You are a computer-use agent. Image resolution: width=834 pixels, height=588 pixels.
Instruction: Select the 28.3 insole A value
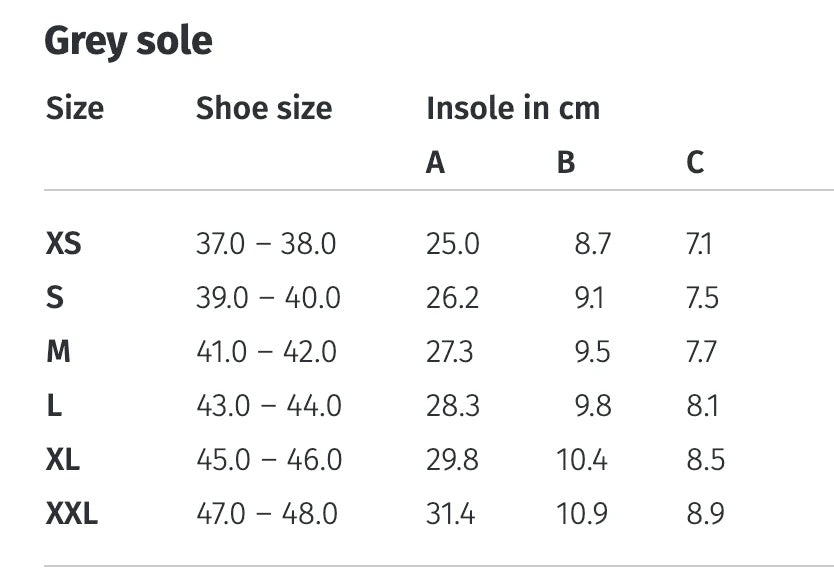pyautogui.click(x=453, y=406)
